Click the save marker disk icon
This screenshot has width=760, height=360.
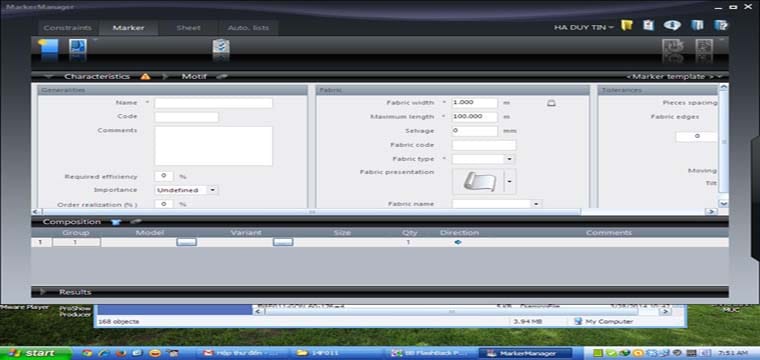78,47
